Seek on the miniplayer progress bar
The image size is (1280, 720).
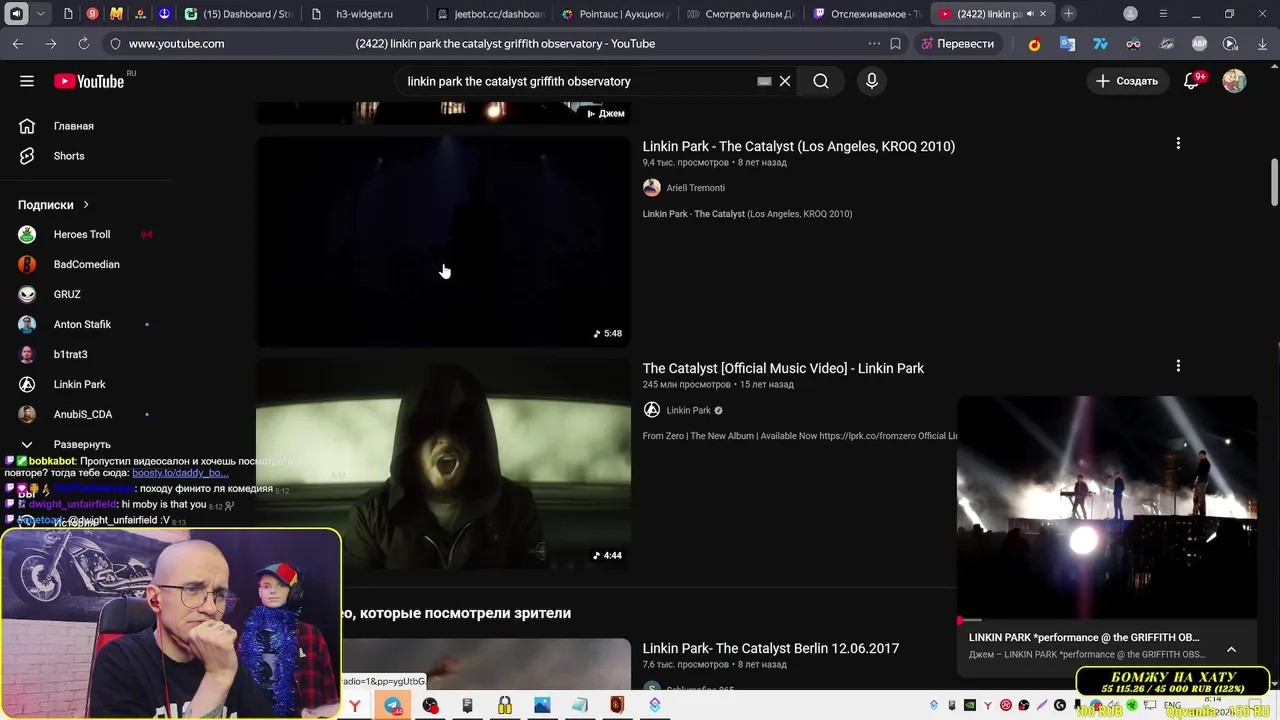coord(1106,620)
